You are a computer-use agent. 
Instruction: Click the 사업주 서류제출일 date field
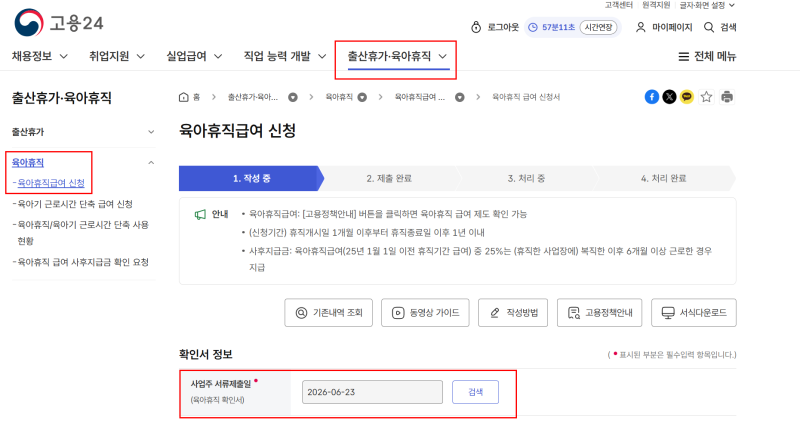click(x=372, y=392)
